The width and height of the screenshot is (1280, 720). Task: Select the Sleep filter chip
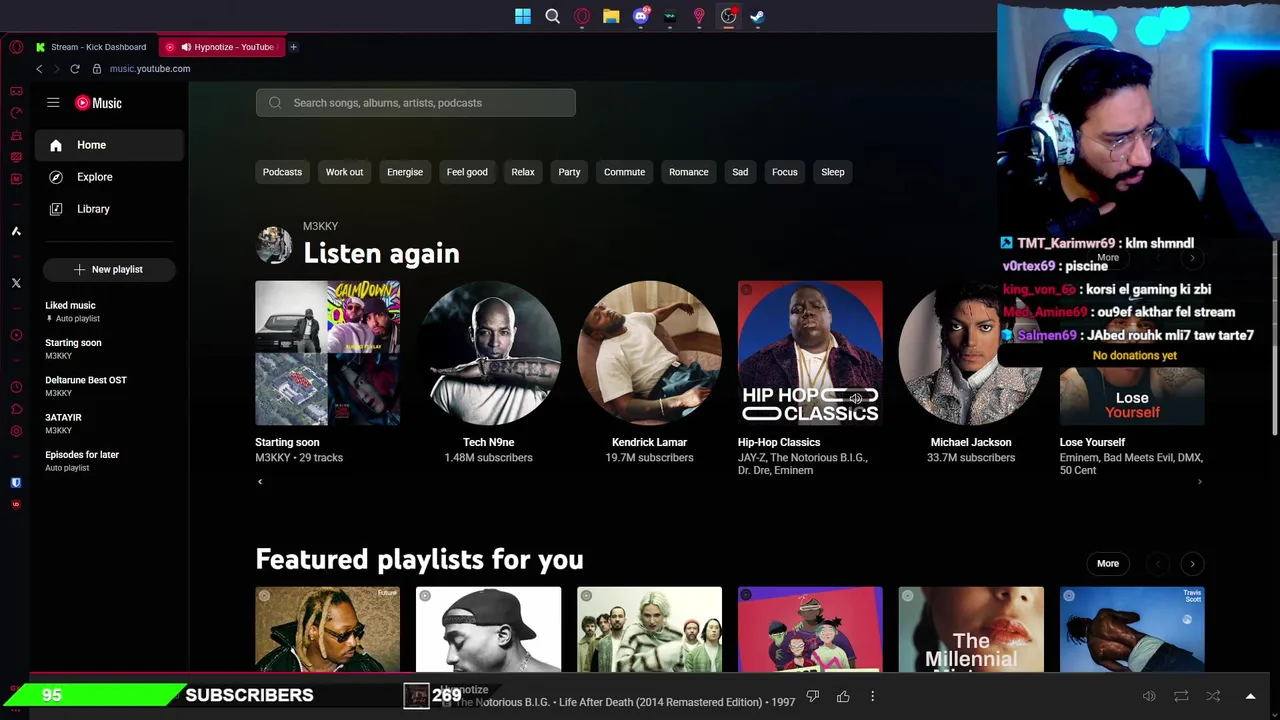833,172
